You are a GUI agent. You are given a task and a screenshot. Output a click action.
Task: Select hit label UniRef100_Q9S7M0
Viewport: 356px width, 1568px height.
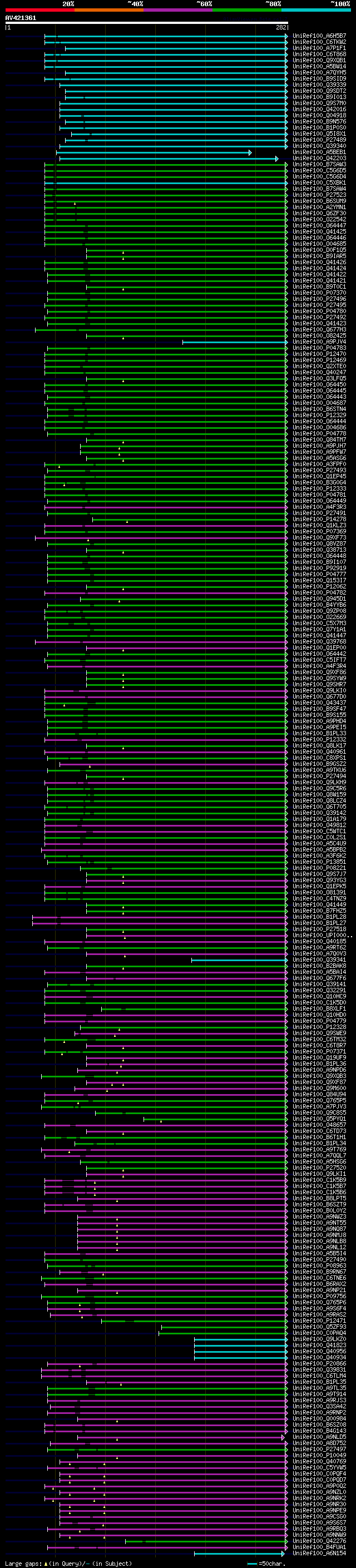pos(319,103)
